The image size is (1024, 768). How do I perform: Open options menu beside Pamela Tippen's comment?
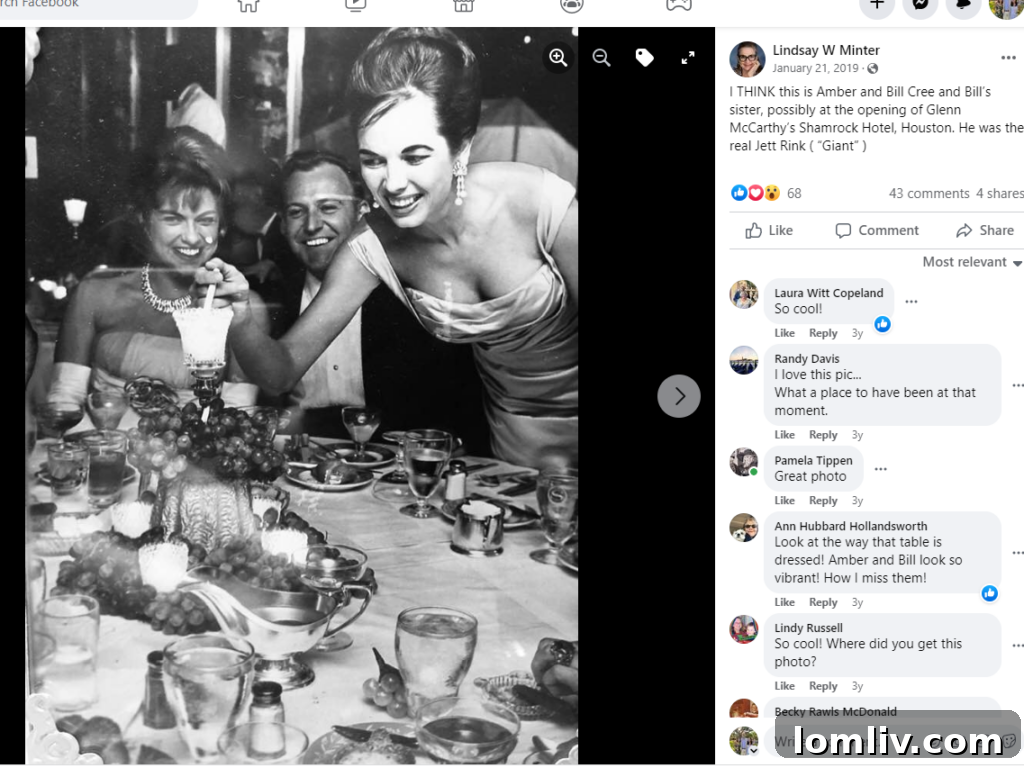(x=881, y=468)
